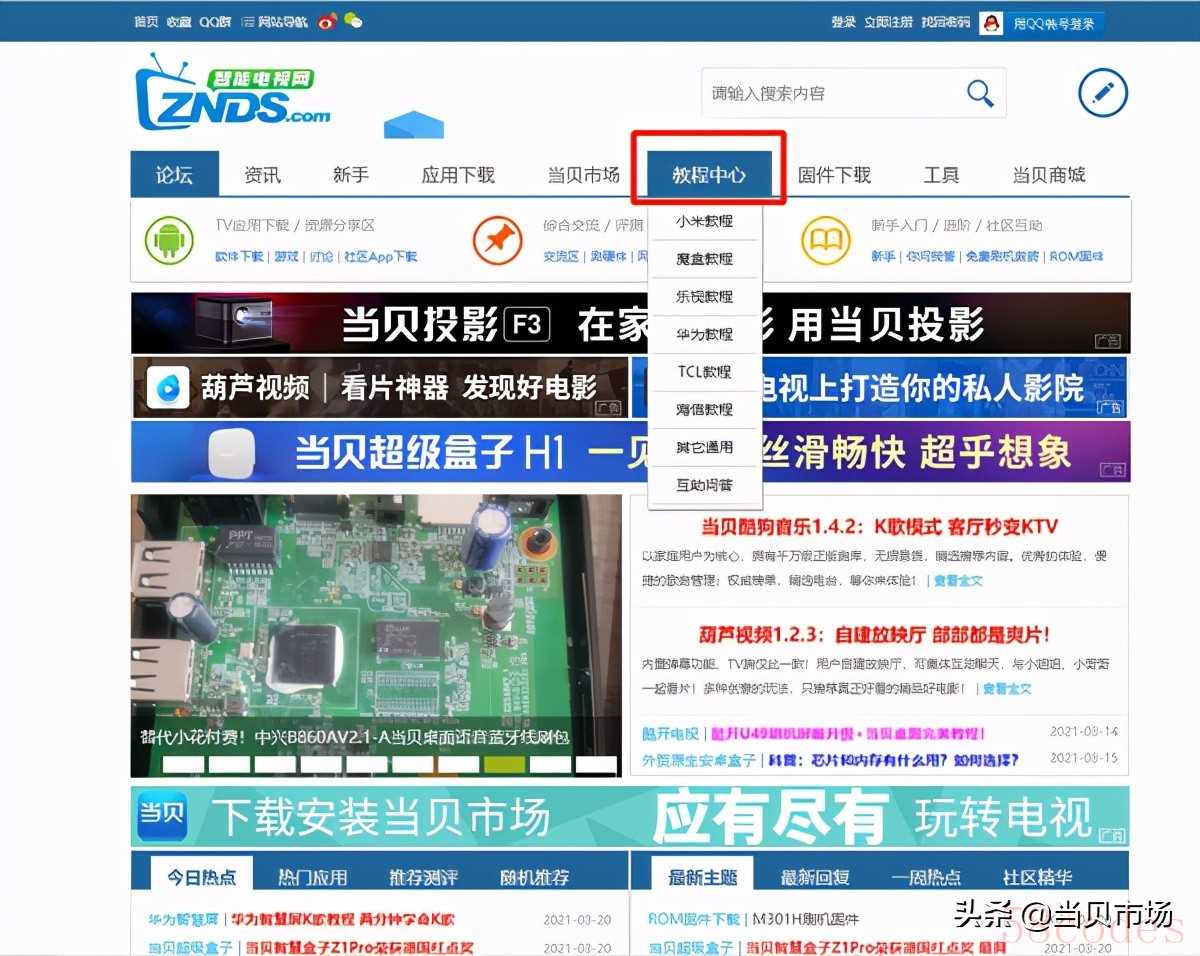
Task: Click the orange pushpin section icon
Action: pos(497,241)
